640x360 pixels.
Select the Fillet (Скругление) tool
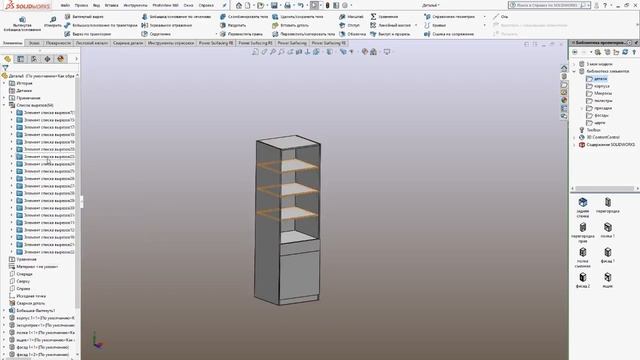tap(156, 34)
